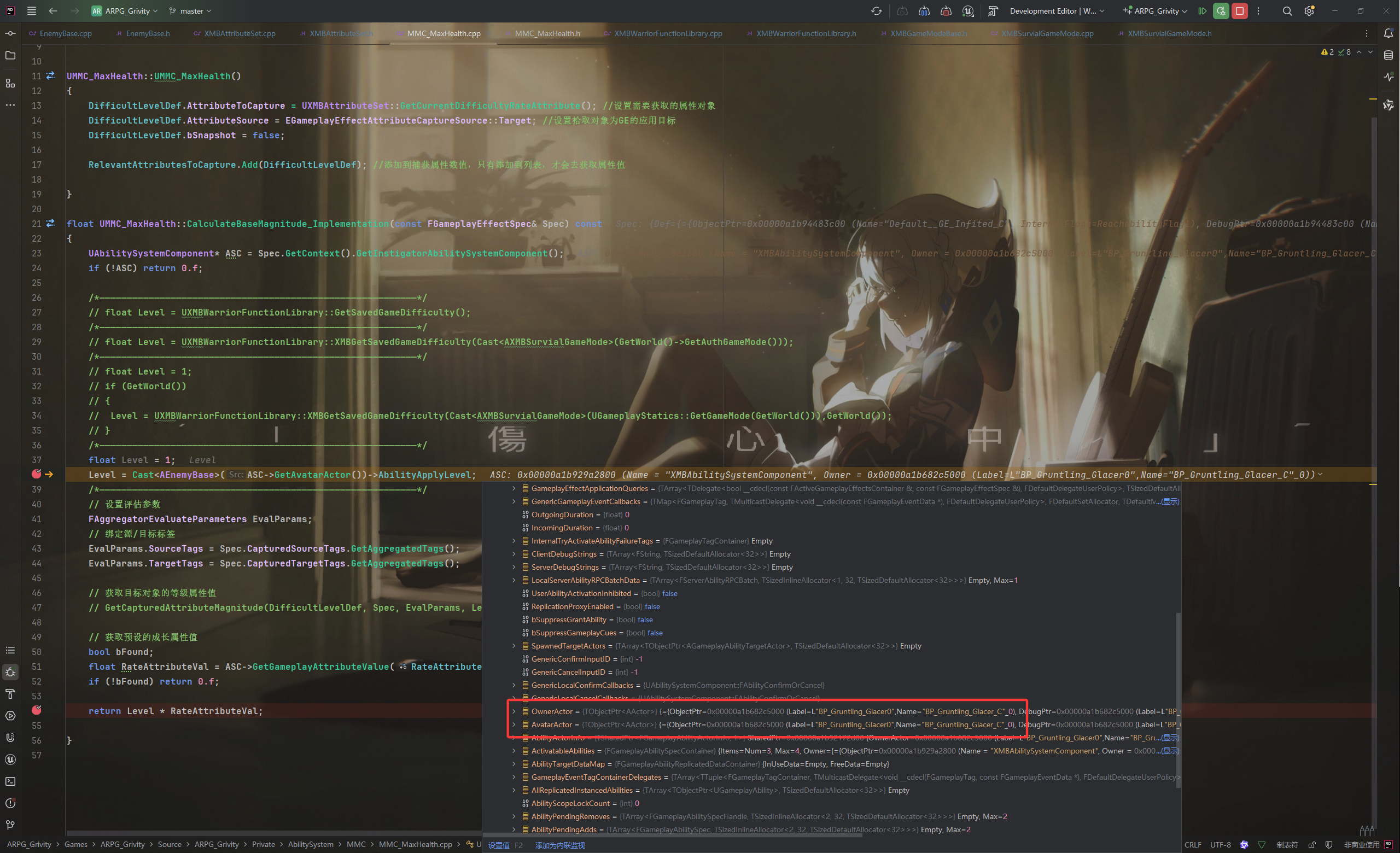Switch to the XMBAttributeSet.cpp tab

pos(235,33)
